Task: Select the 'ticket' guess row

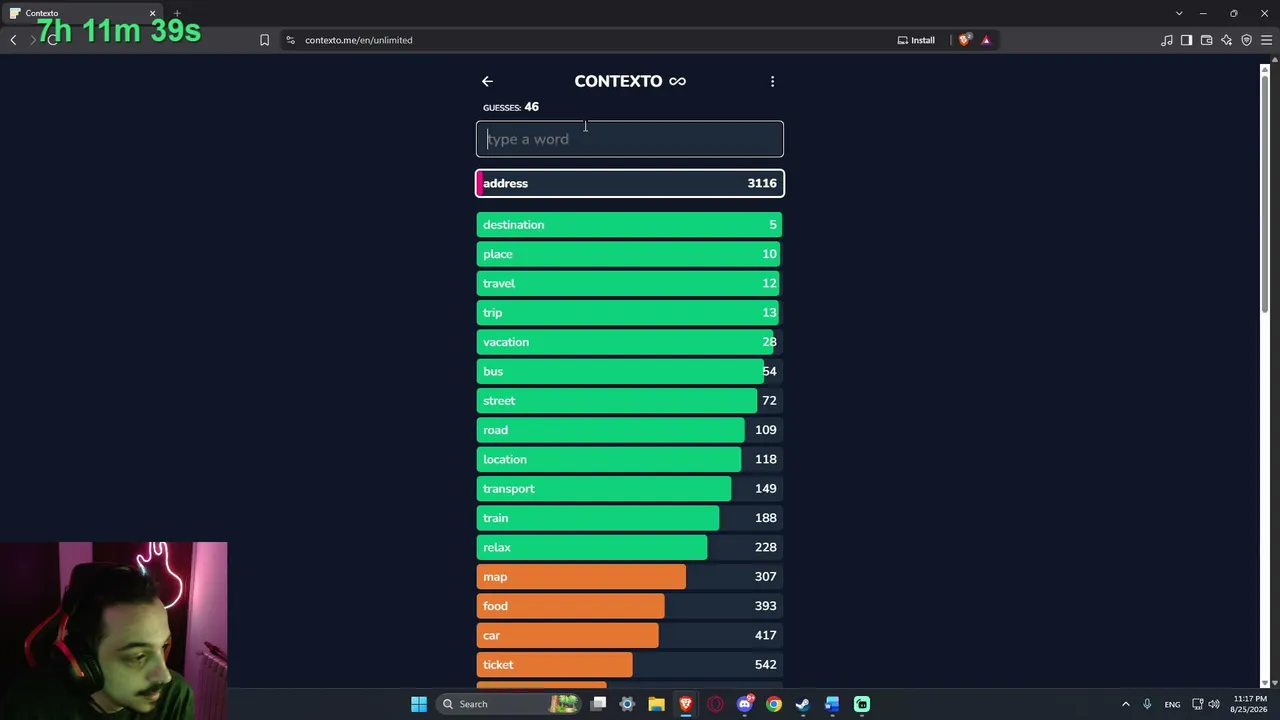Action: point(630,665)
